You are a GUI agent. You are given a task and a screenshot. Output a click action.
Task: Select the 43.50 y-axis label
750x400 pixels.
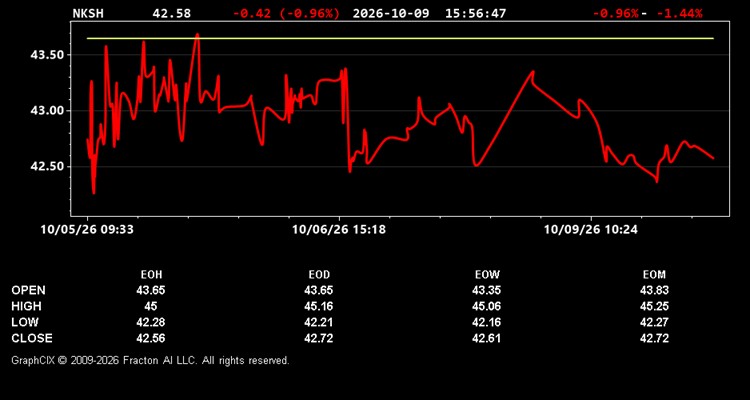click(47, 55)
